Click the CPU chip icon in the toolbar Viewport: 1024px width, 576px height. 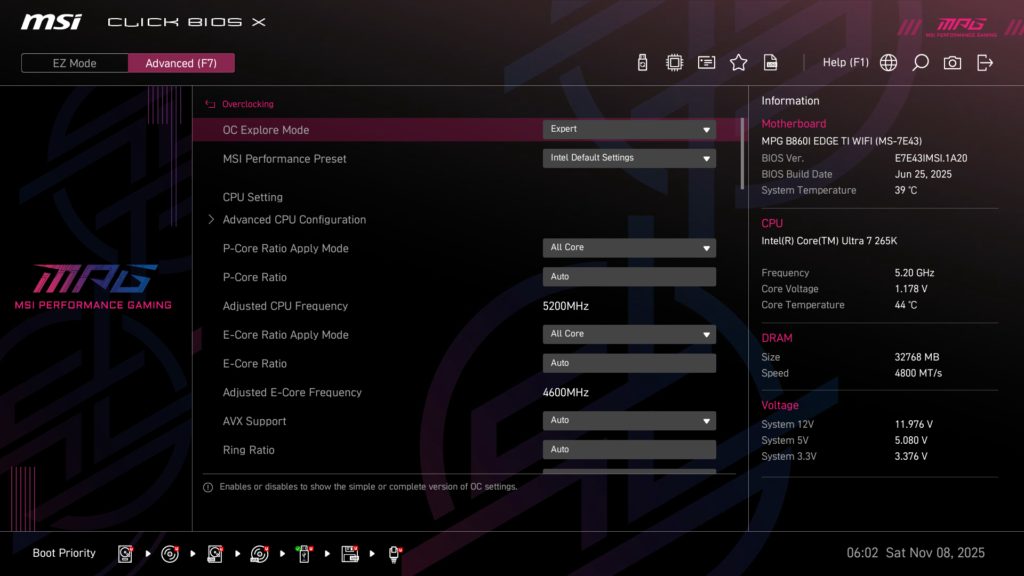[x=673, y=61]
